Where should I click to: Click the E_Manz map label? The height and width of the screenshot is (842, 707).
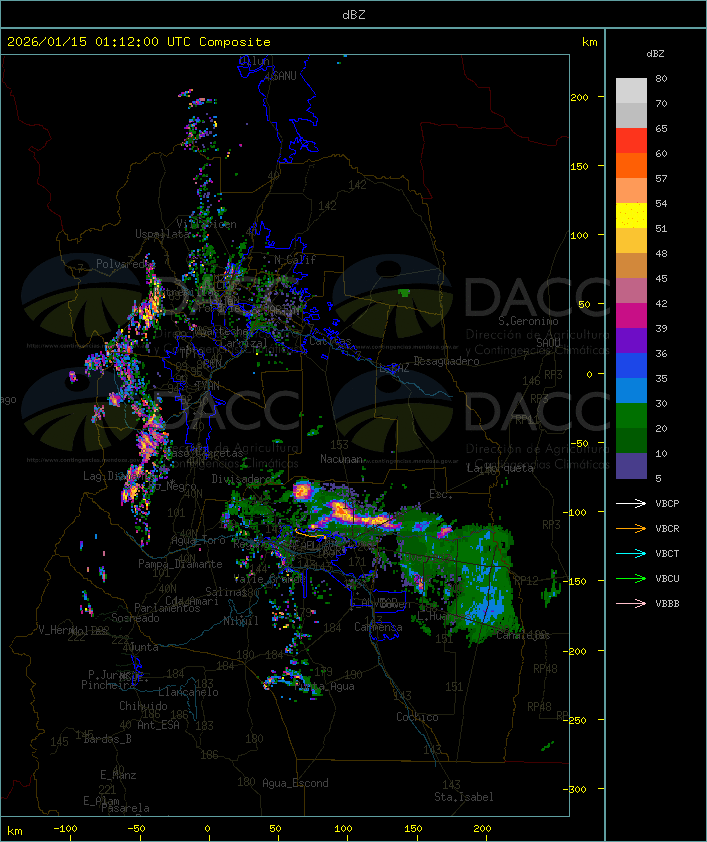[118, 775]
